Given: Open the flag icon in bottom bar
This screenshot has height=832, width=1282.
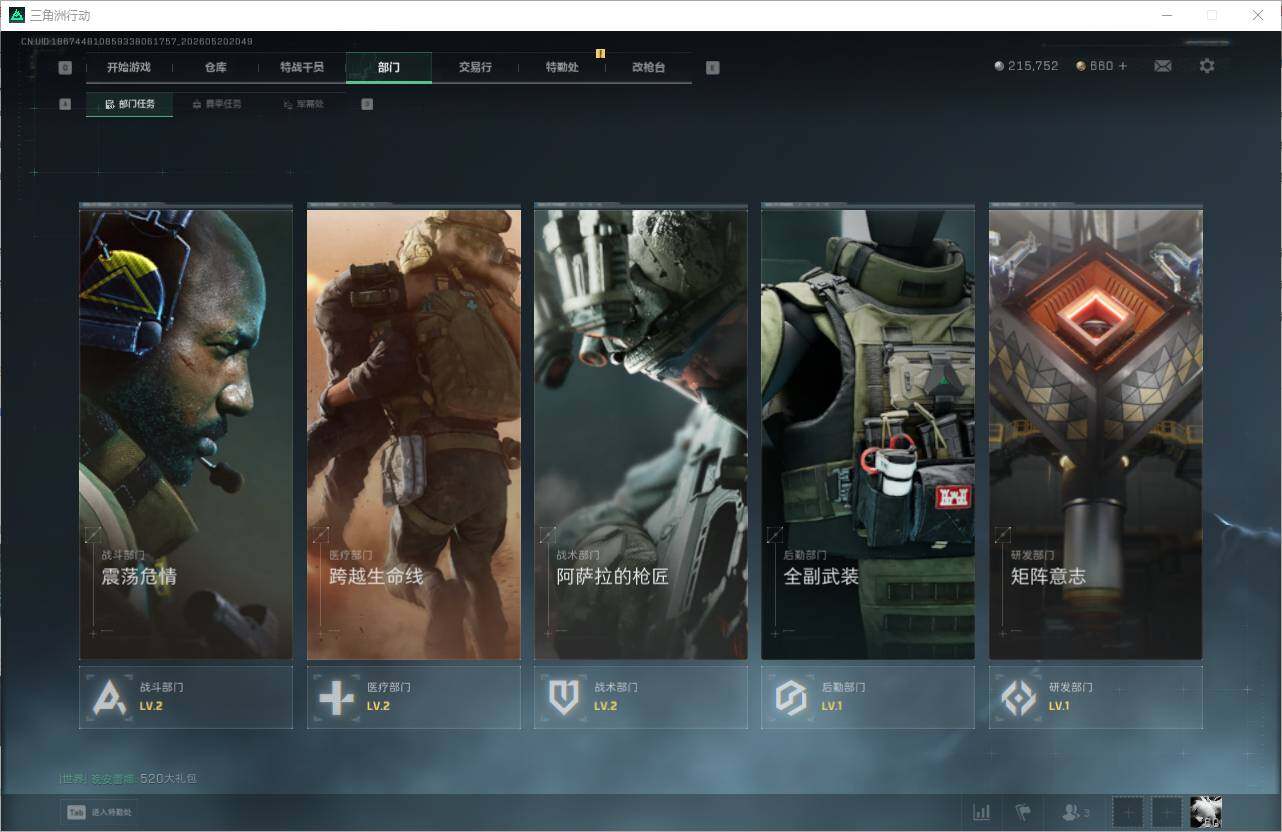Looking at the screenshot, I should pos(1022,812).
